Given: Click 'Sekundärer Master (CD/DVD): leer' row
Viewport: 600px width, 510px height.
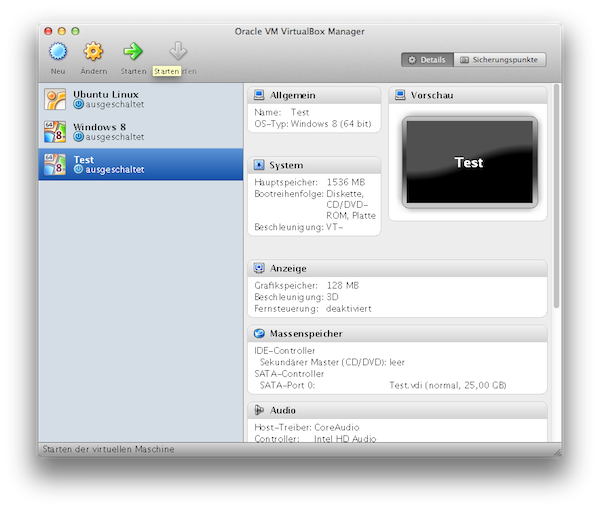Looking at the screenshot, I should coord(332,362).
